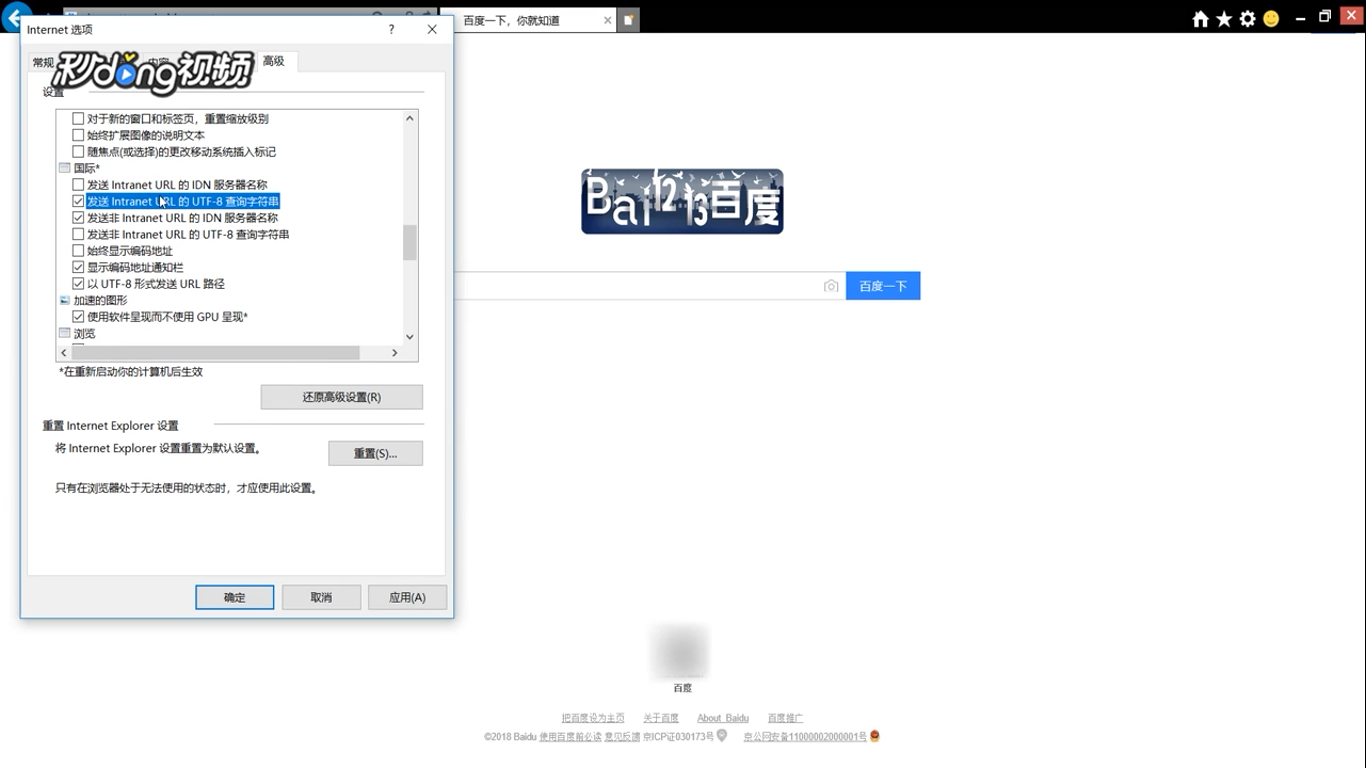Select the 高级 tab

click(x=274, y=61)
